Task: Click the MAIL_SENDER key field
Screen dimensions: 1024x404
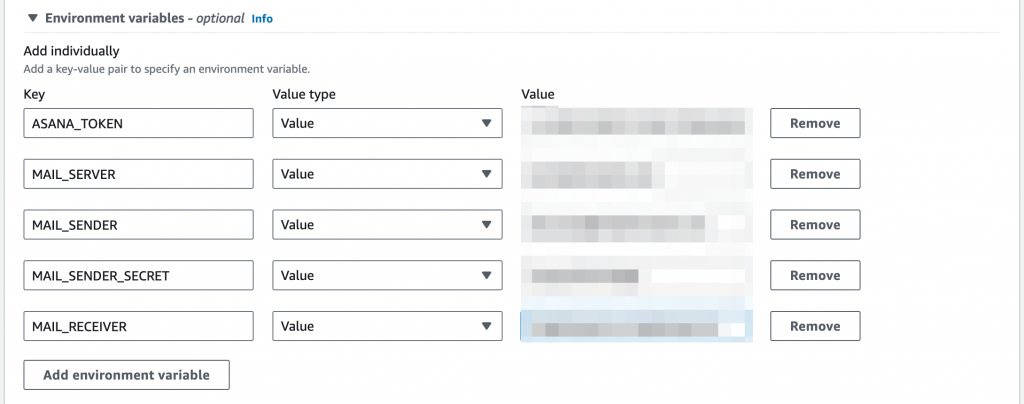Action: click(x=138, y=225)
